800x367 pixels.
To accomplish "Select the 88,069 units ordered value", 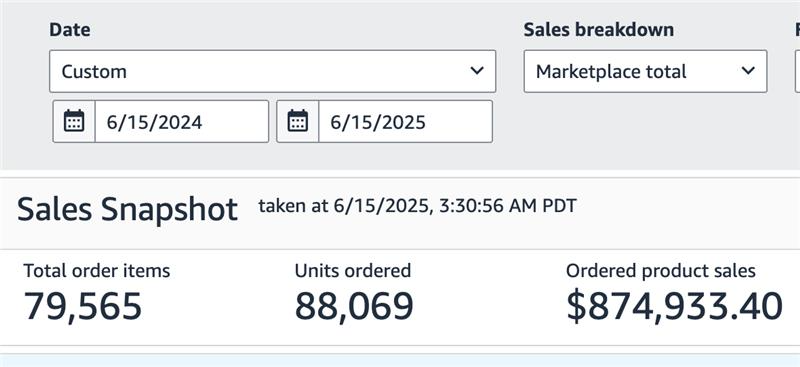I will point(354,306).
